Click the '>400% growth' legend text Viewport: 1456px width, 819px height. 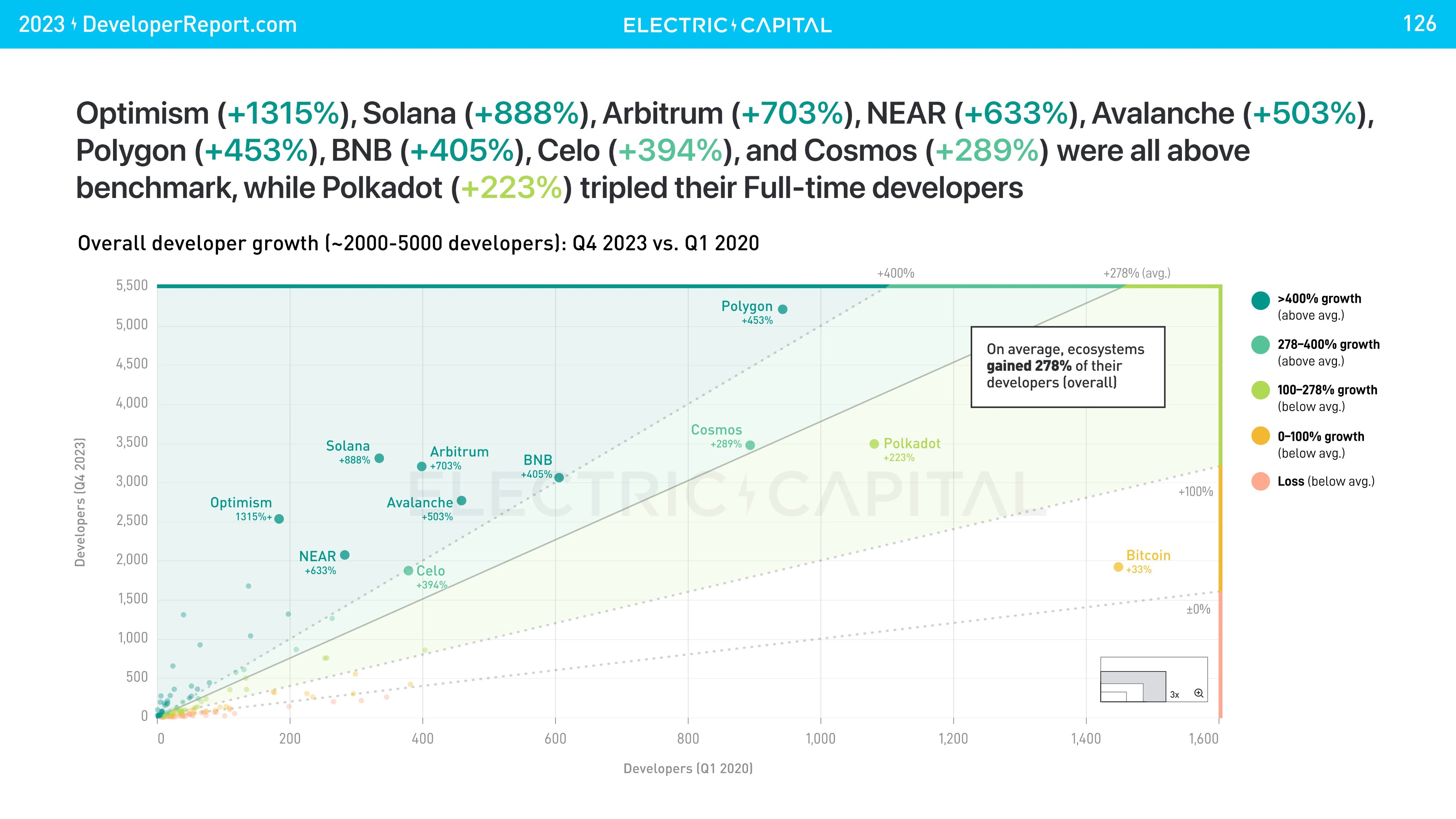1319,299
